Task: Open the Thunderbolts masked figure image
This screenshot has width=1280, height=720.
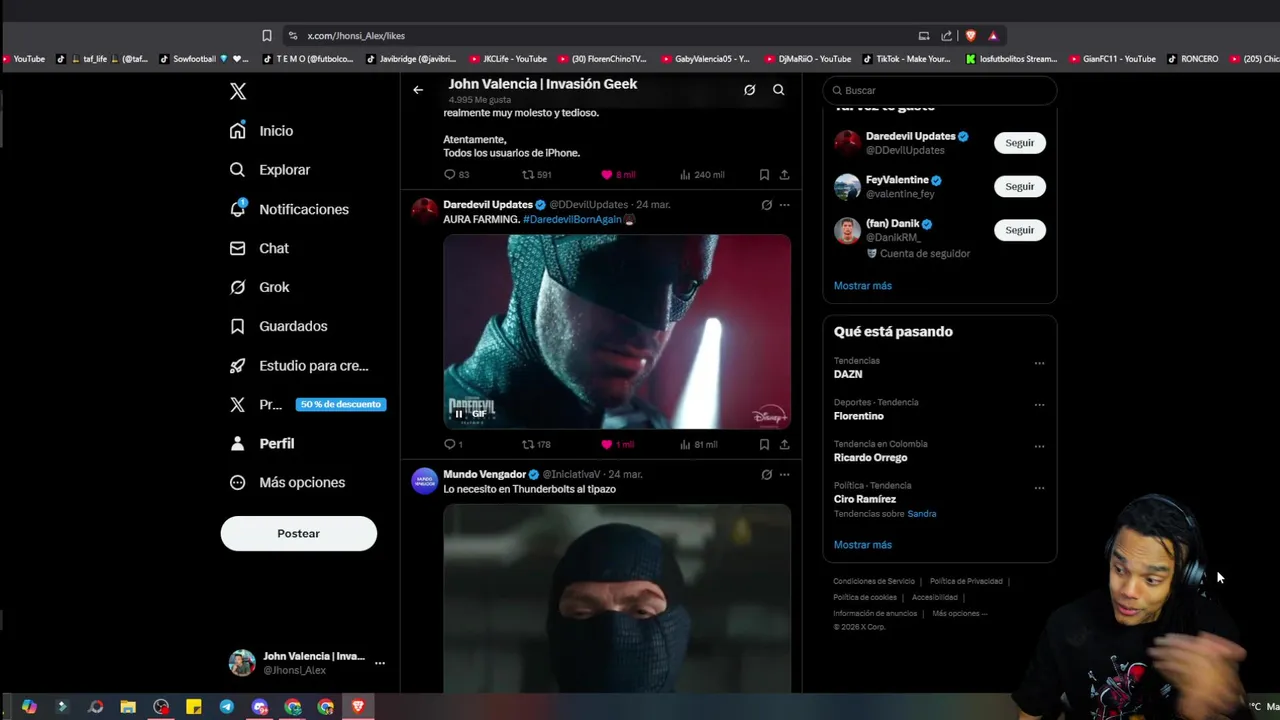Action: (617, 598)
